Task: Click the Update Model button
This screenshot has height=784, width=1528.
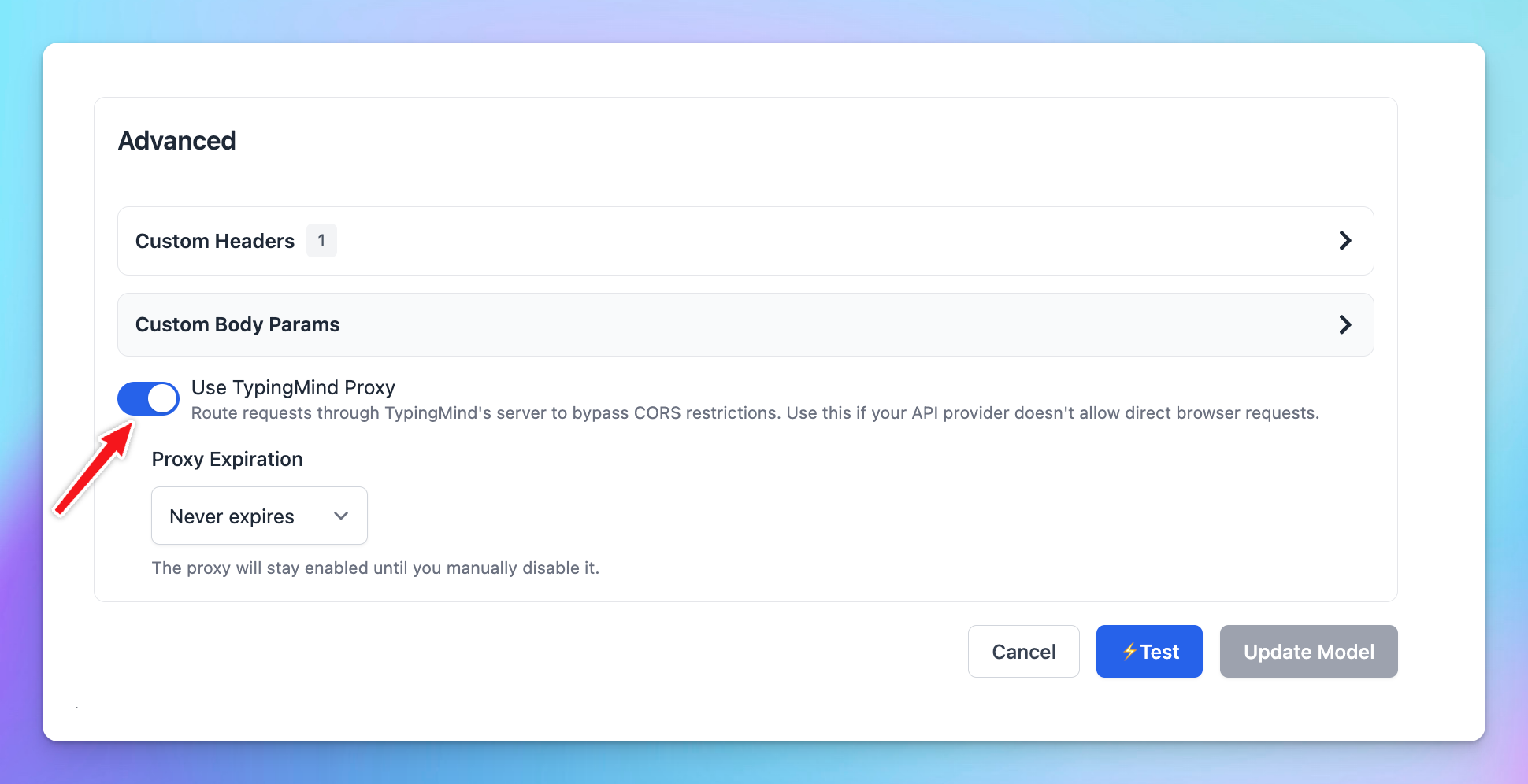Action: coord(1308,652)
